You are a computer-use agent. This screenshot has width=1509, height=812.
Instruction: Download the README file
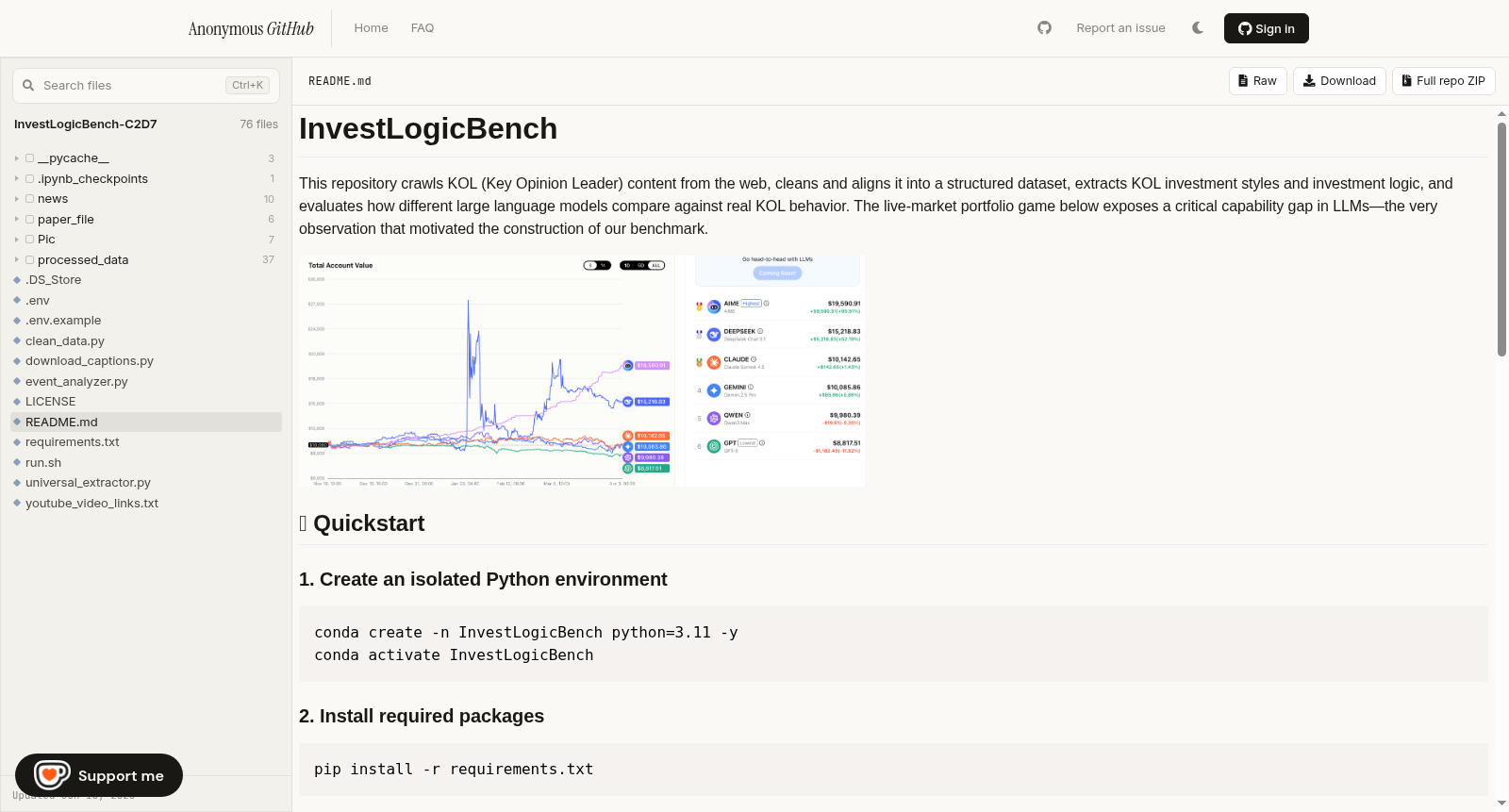(1339, 81)
